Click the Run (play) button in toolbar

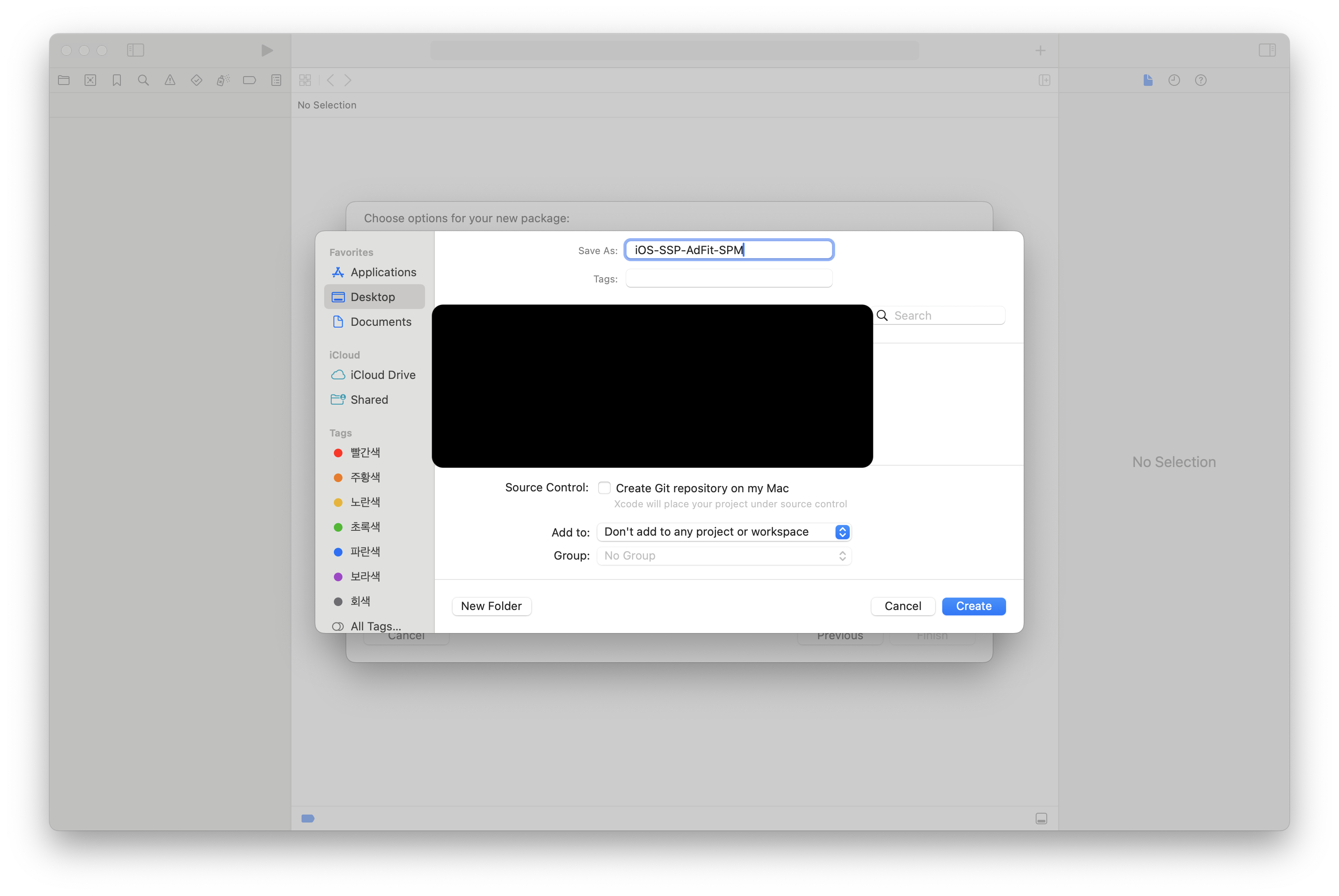tap(267, 50)
